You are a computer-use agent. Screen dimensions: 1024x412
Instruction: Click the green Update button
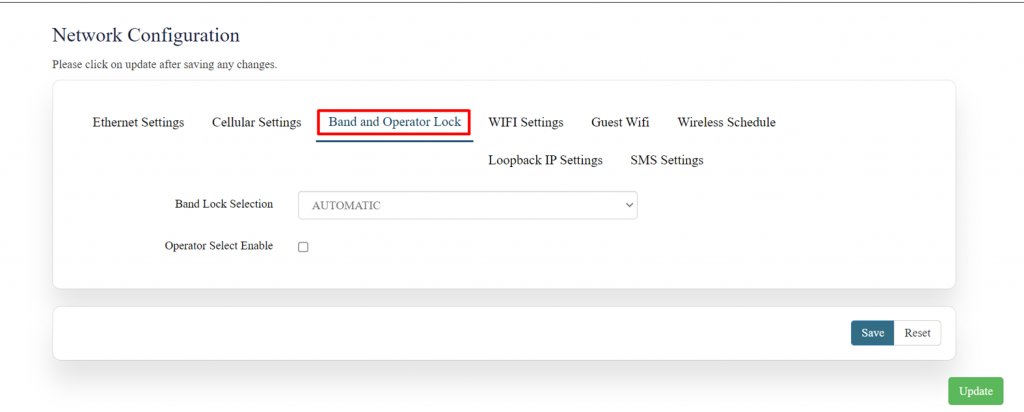975,391
